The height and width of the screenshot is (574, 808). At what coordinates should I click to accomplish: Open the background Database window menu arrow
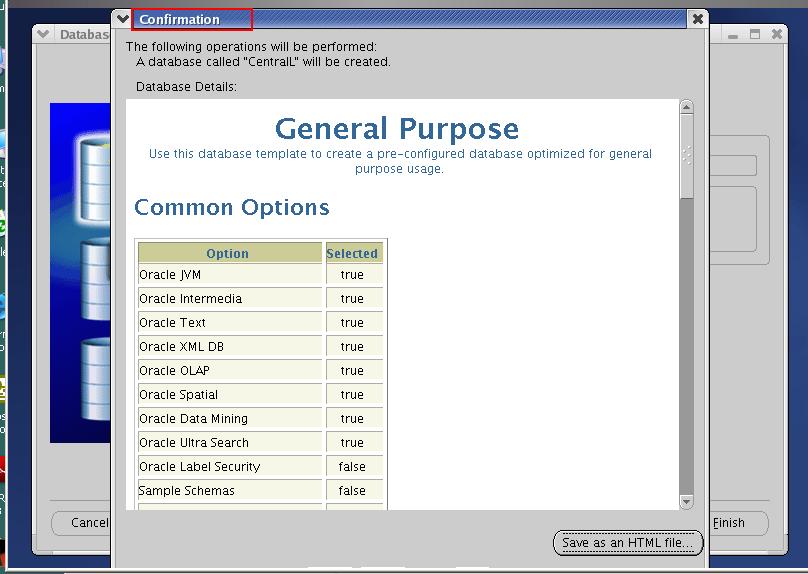(43, 34)
